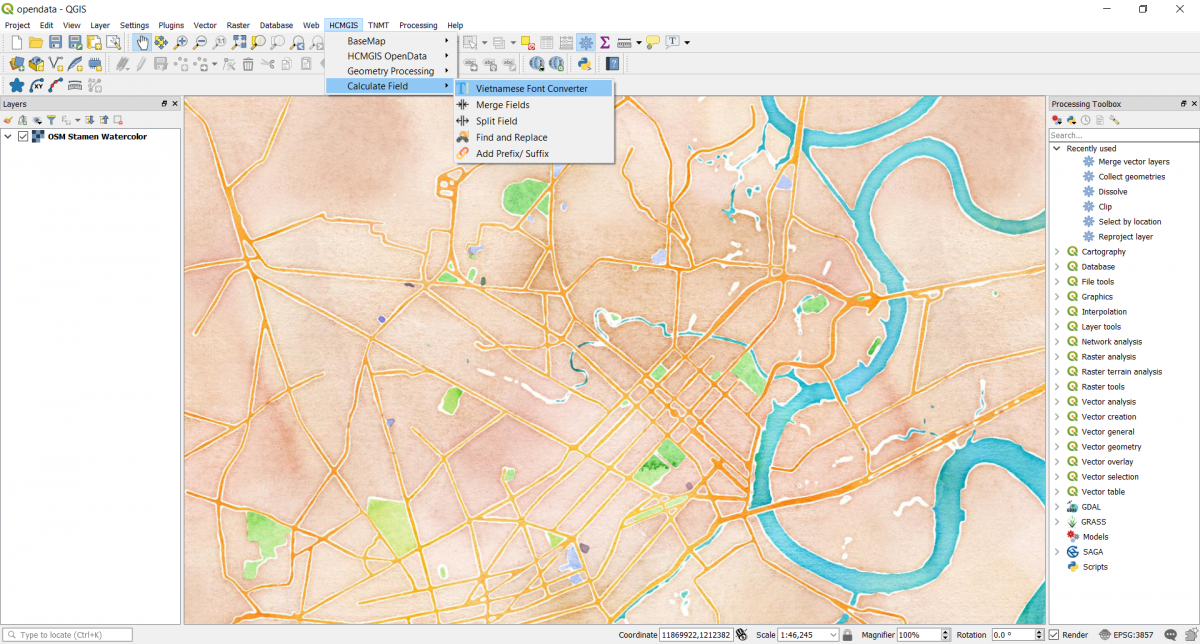Click the Filter Legend funnel icon
The width and height of the screenshot is (1200, 644).
(51, 120)
